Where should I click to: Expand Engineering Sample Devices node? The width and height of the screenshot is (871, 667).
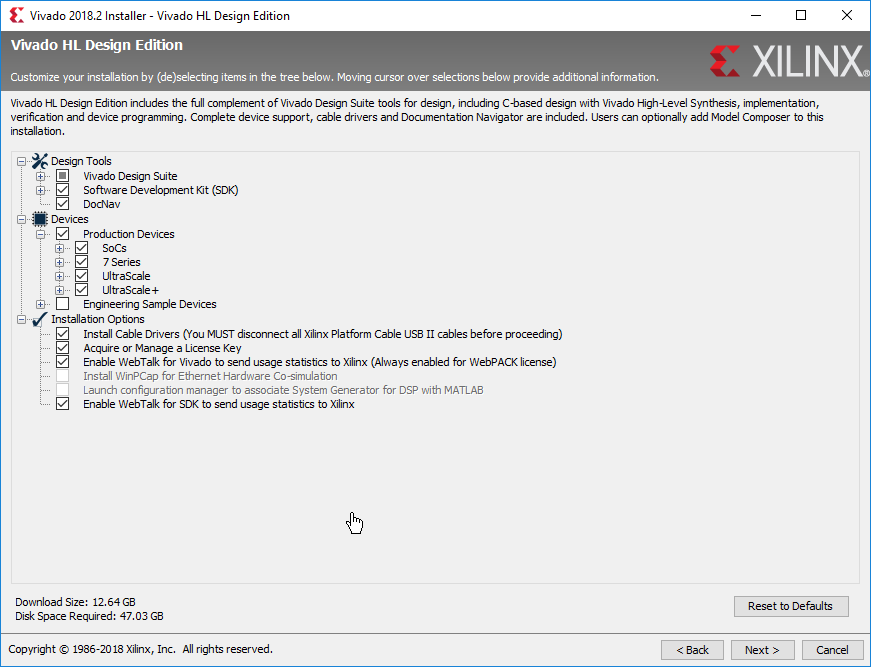pyautogui.click(x=41, y=304)
